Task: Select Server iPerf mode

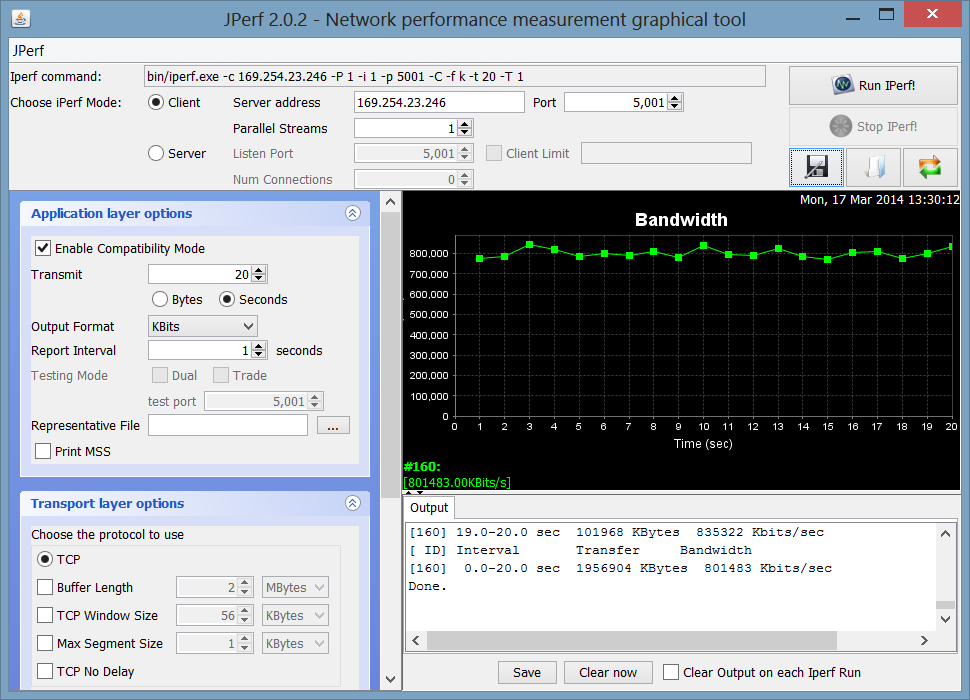Action: (x=156, y=153)
